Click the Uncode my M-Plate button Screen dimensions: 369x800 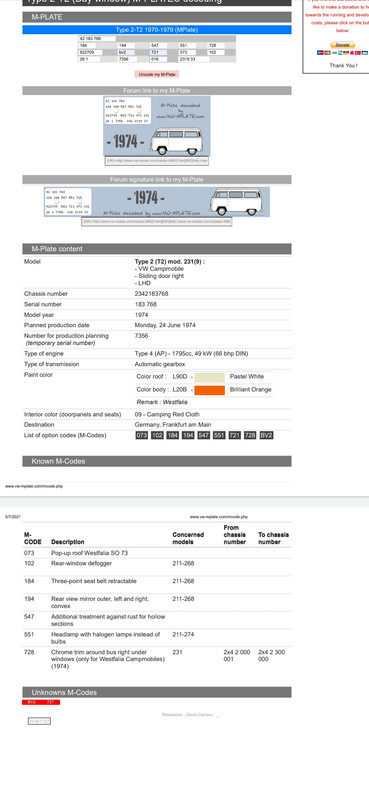pos(157,74)
